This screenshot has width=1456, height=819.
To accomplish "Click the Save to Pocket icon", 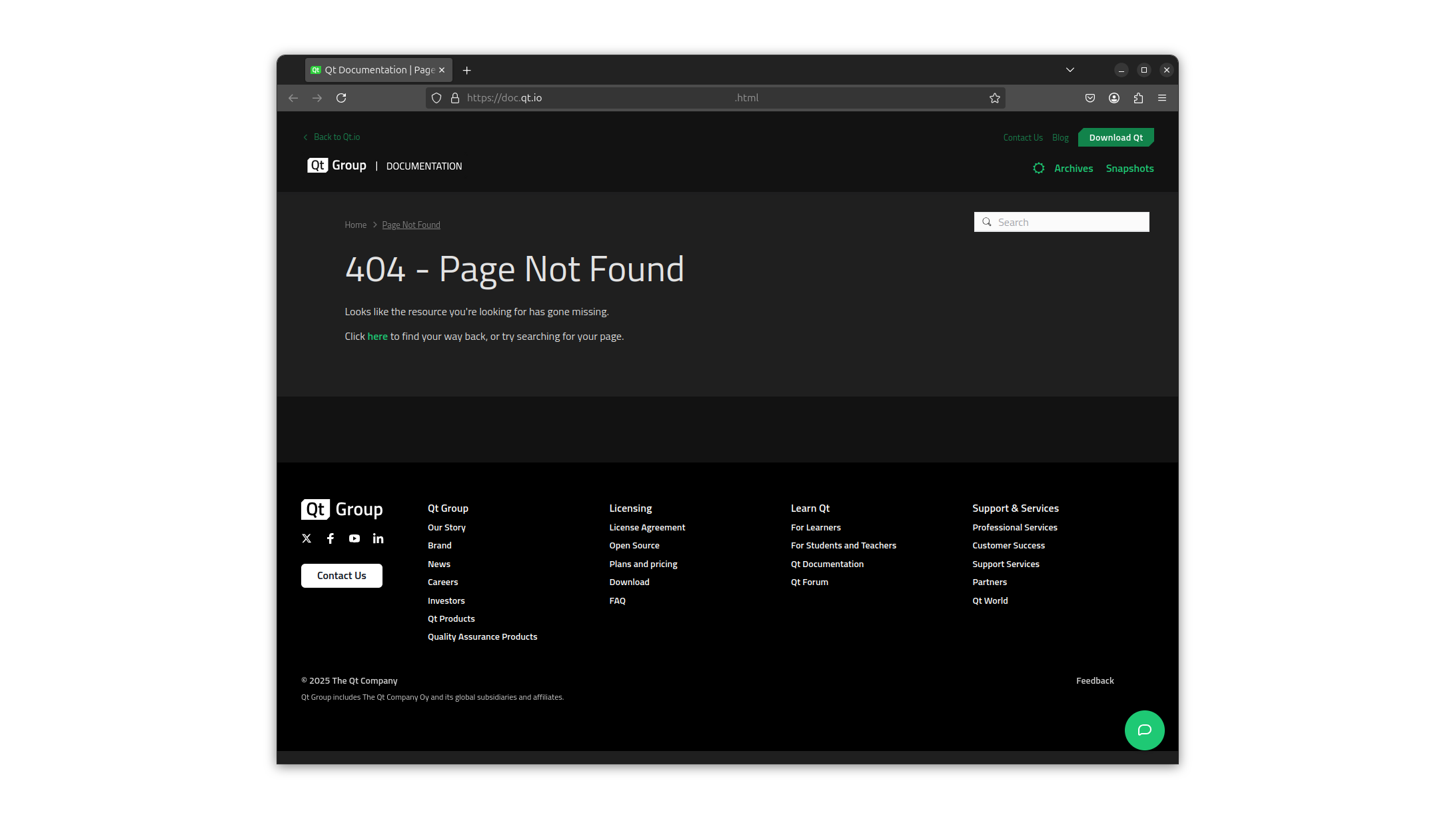I will point(1090,98).
